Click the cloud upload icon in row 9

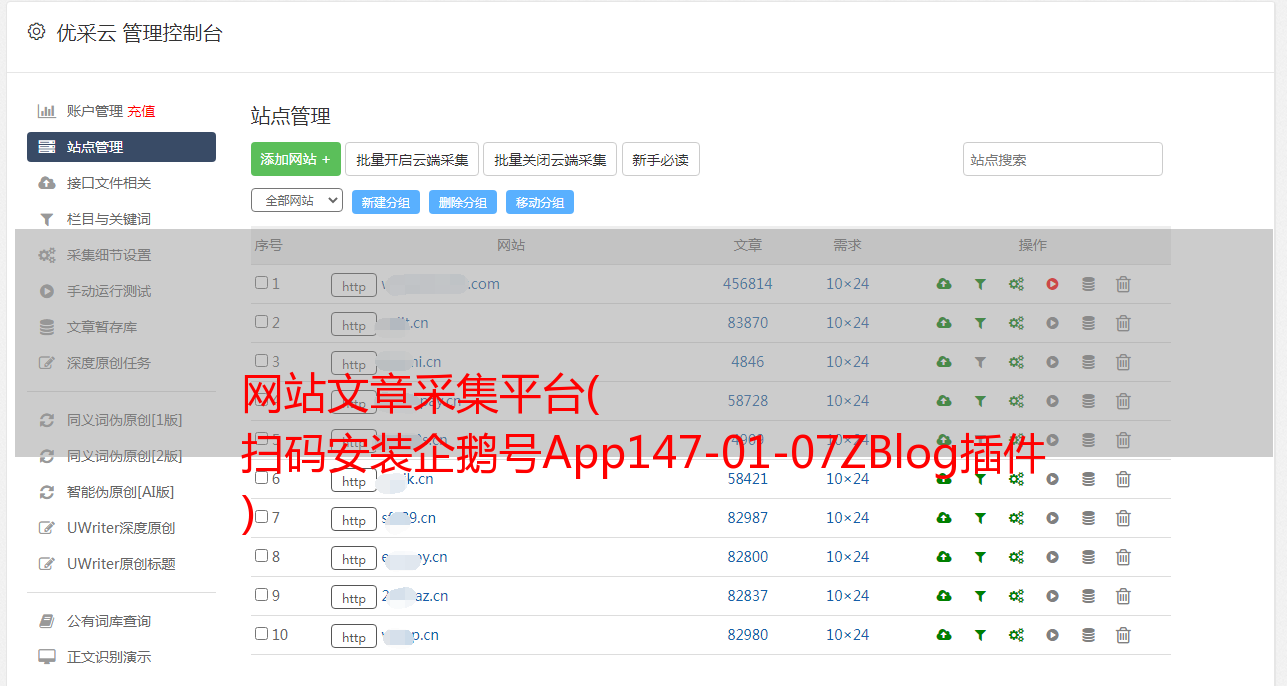pyautogui.click(x=944, y=596)
